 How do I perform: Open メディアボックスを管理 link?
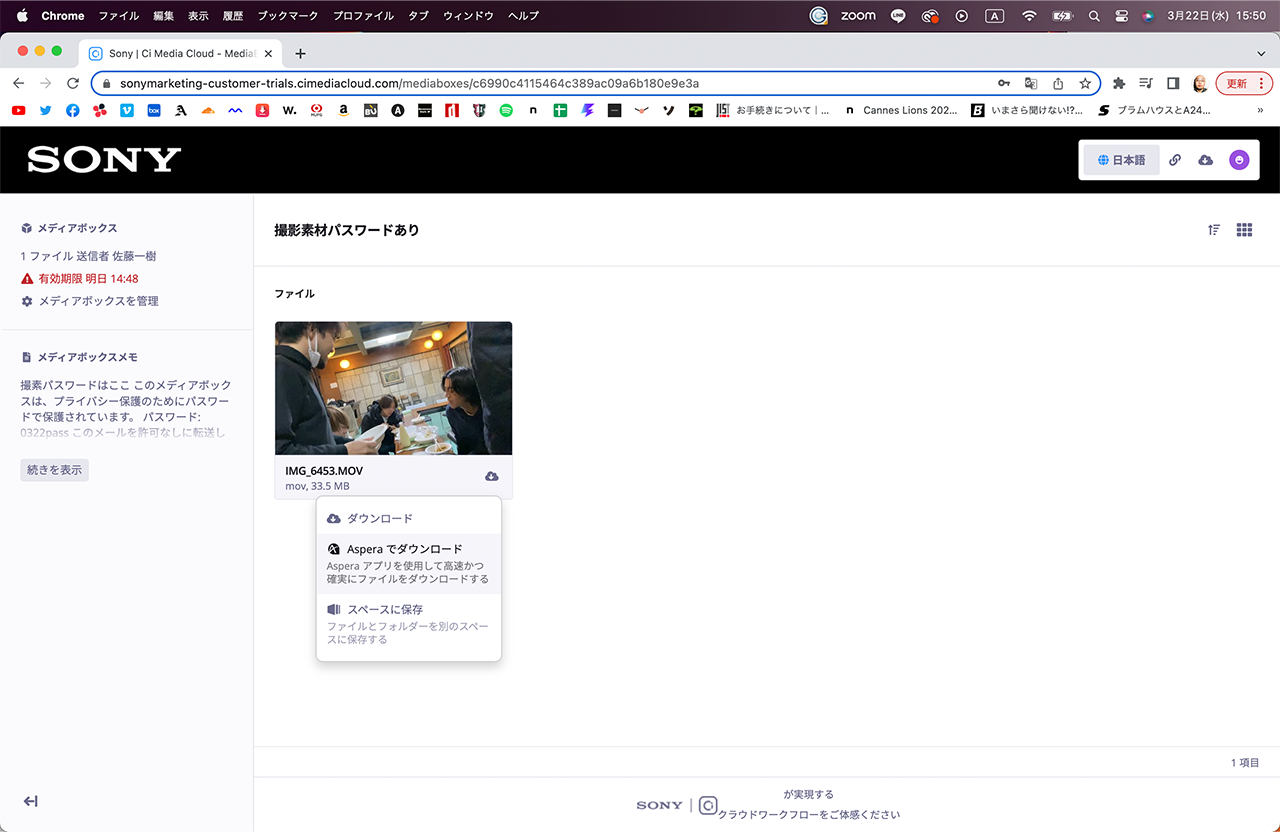pyautogui.click(x=98, y=301)
